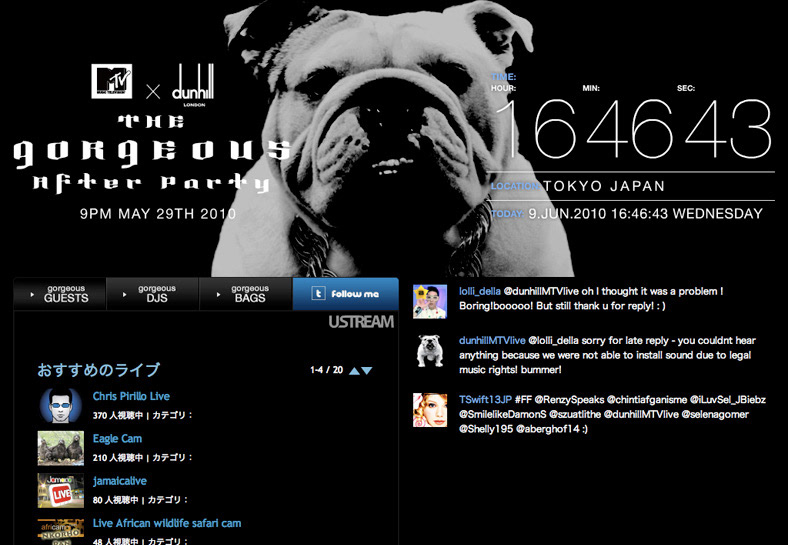Open Live African wildlife safari cam link
Screen dimensions: 788x545
[167, 523]
